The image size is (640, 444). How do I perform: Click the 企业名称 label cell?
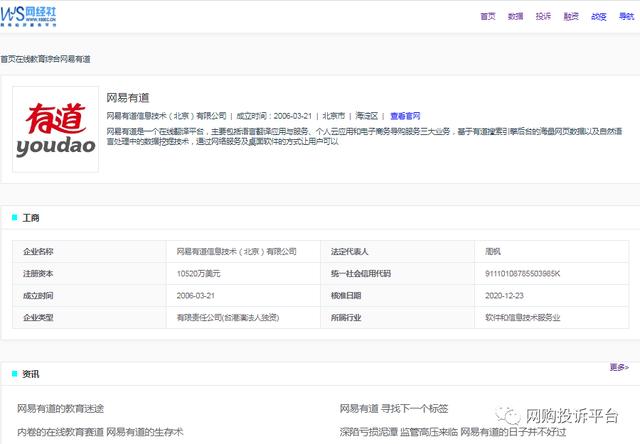coord(89,251)
